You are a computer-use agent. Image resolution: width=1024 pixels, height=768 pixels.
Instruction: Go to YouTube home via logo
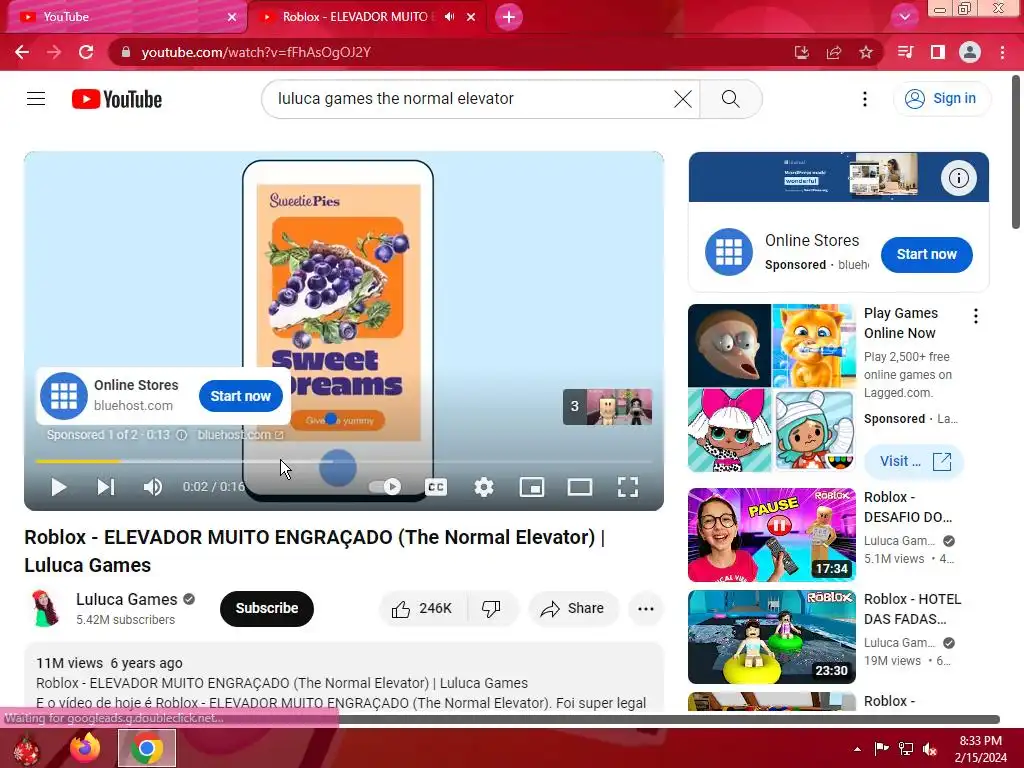117,99
